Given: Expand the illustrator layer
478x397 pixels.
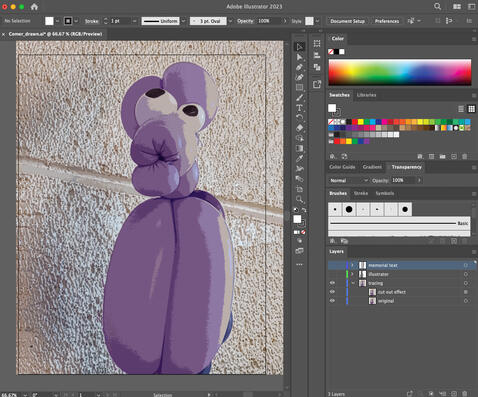Looking at the screenshot, I should tap(352, 274).
